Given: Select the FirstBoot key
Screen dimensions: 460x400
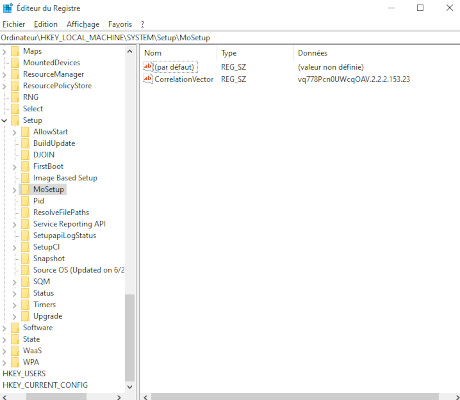Looking at the screenshot, I should (48, 166).
